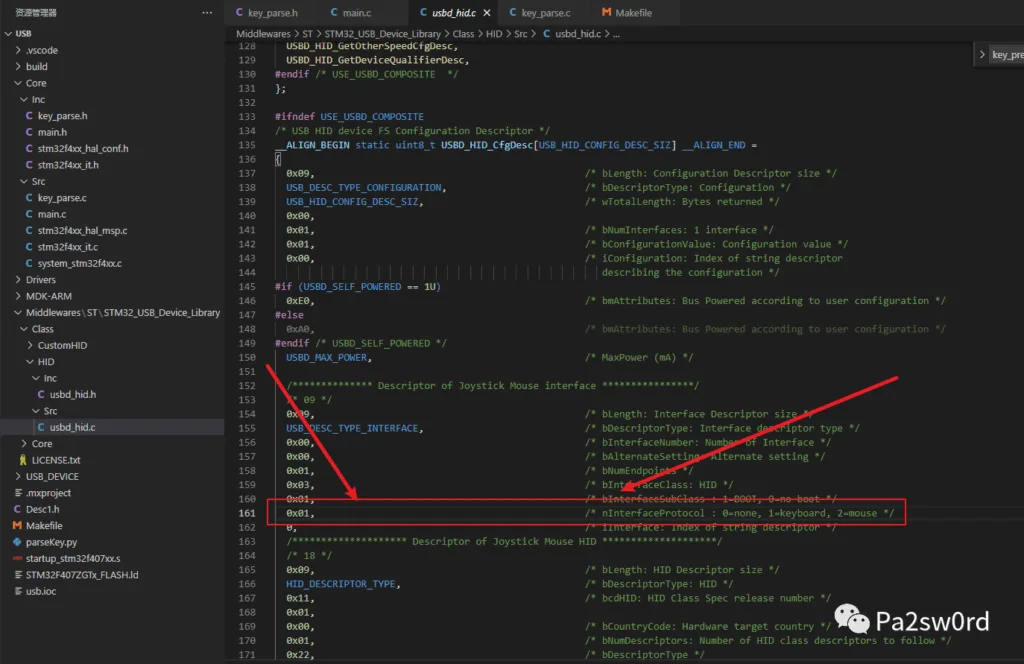This screenshot has width=1024, height=664.
Task: Collapse the Src folder under Core
Action: [x=24, y=181]
